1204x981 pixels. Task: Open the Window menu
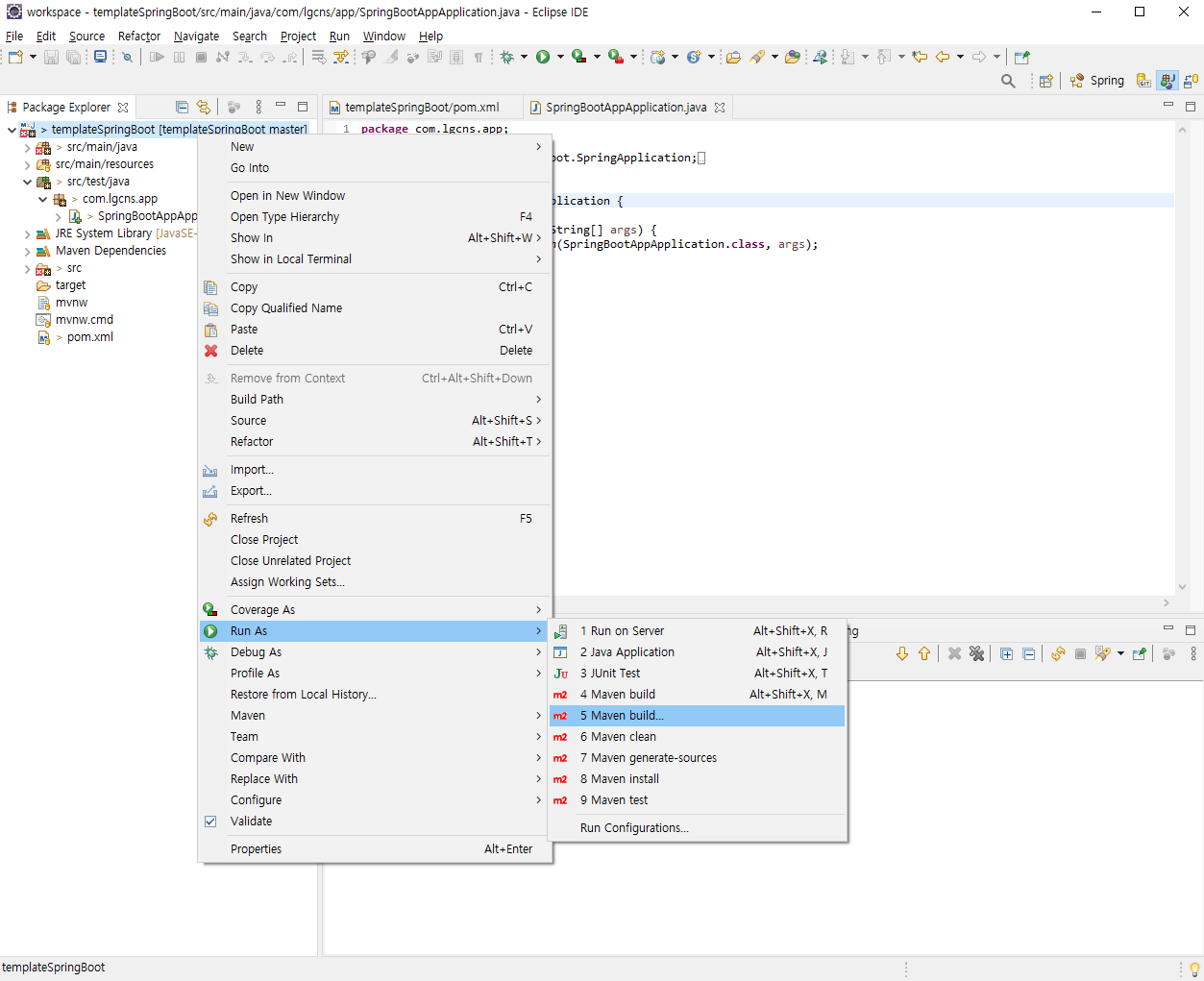pyautogui.click(x=384, y=36)
